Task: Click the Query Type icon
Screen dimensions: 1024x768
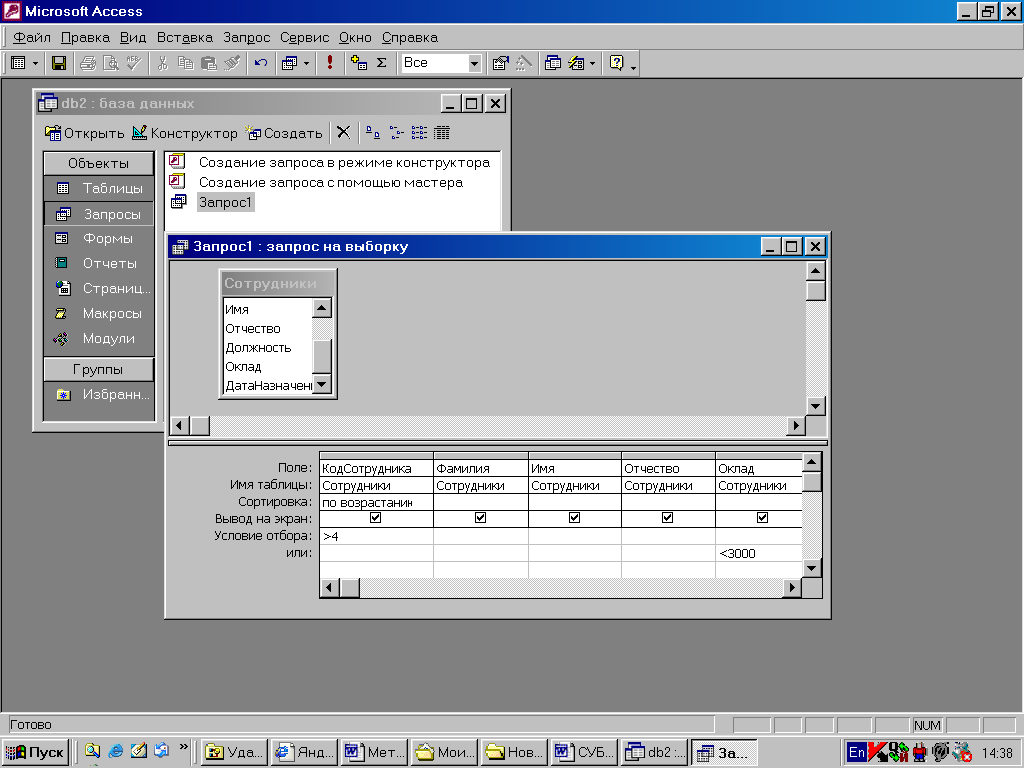Action: [x=289, y=63]
